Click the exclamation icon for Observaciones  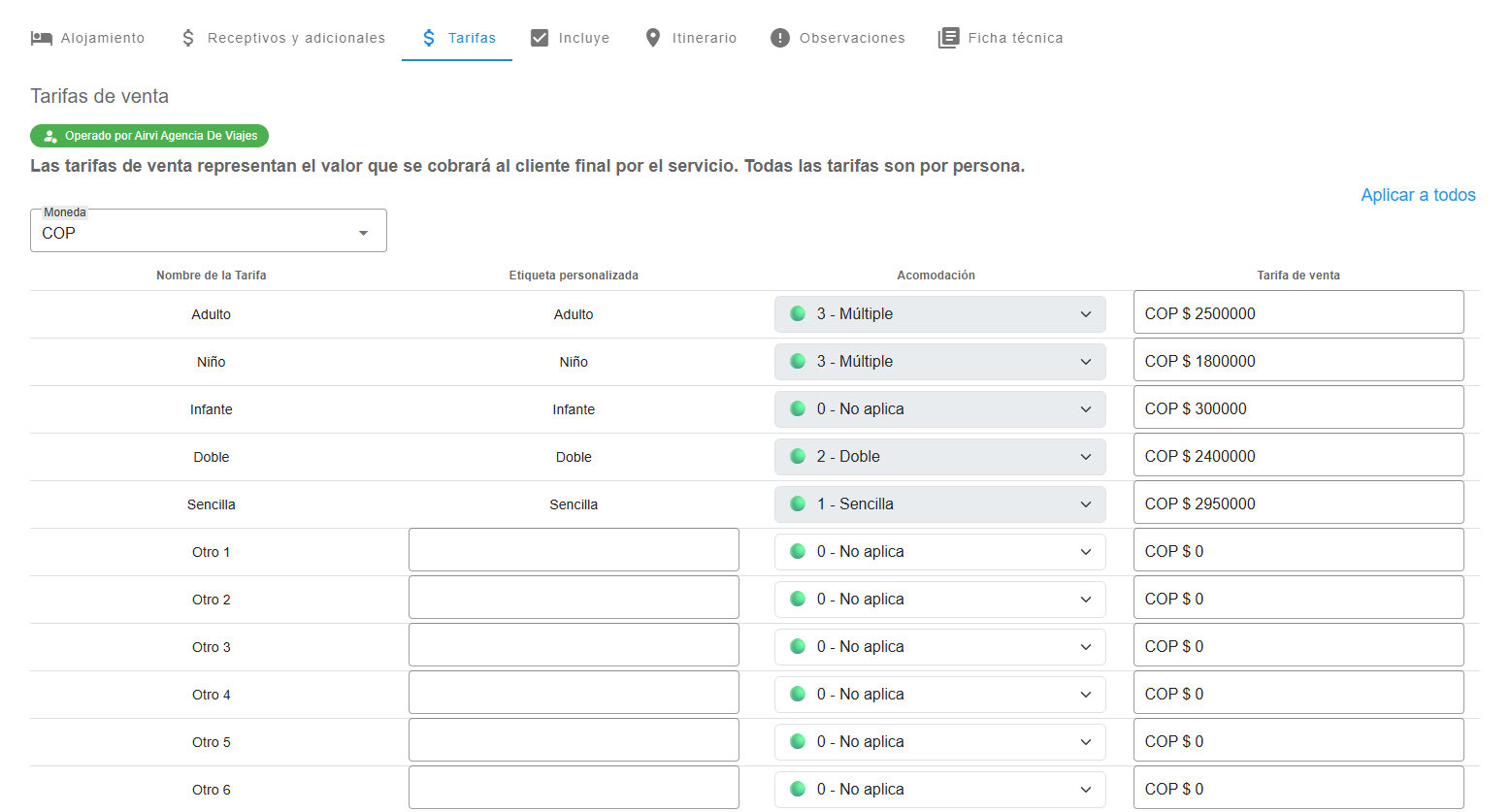[780, 38]
